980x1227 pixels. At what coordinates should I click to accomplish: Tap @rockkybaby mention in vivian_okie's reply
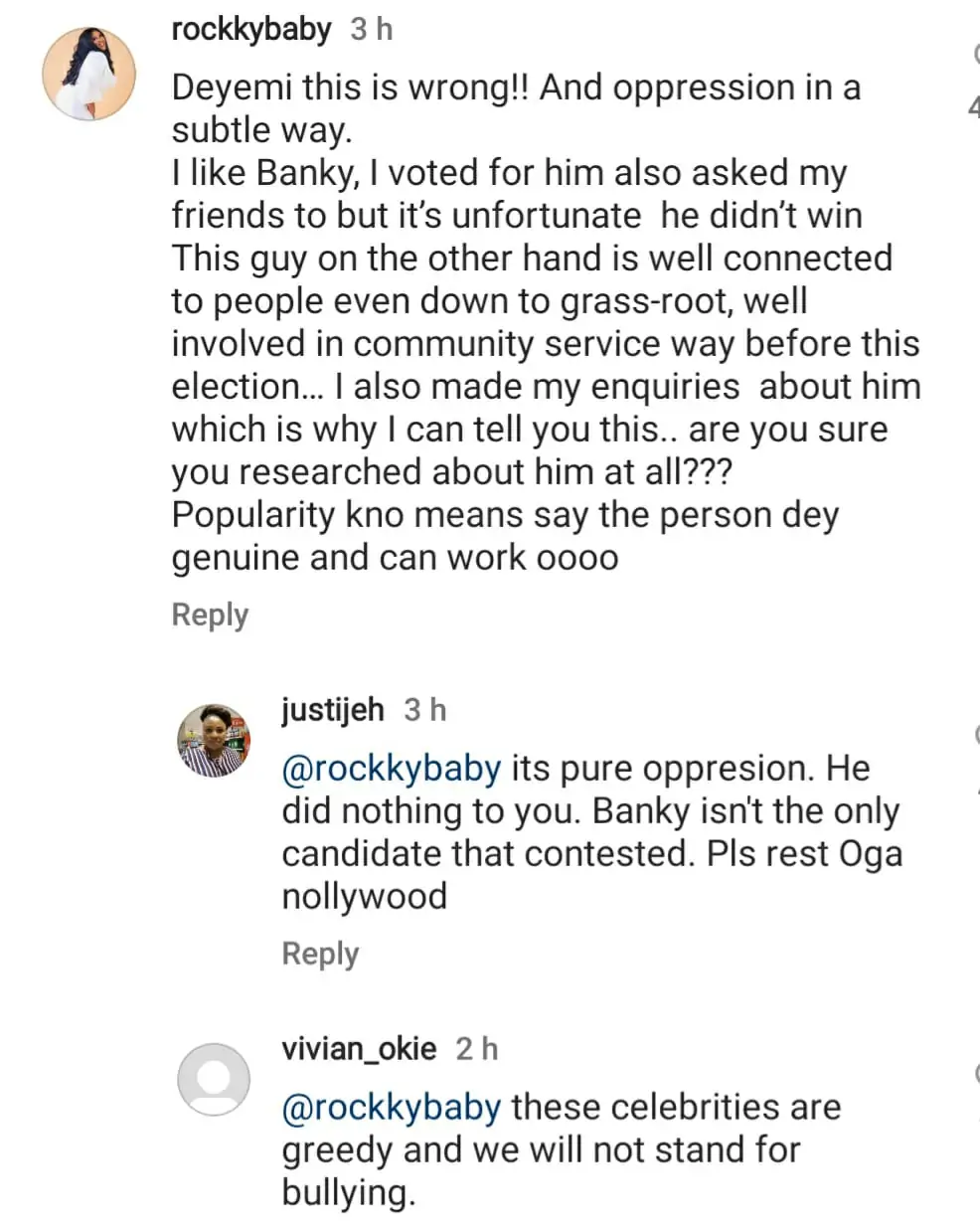click(391, 1108)
